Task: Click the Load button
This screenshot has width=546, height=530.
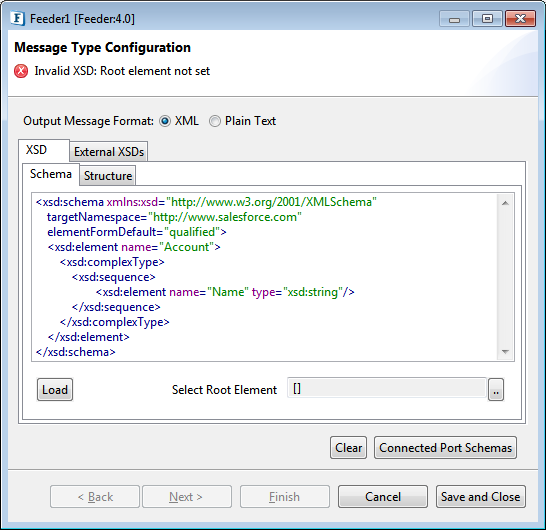Action: pyautogui.click(x=55, y=390)
